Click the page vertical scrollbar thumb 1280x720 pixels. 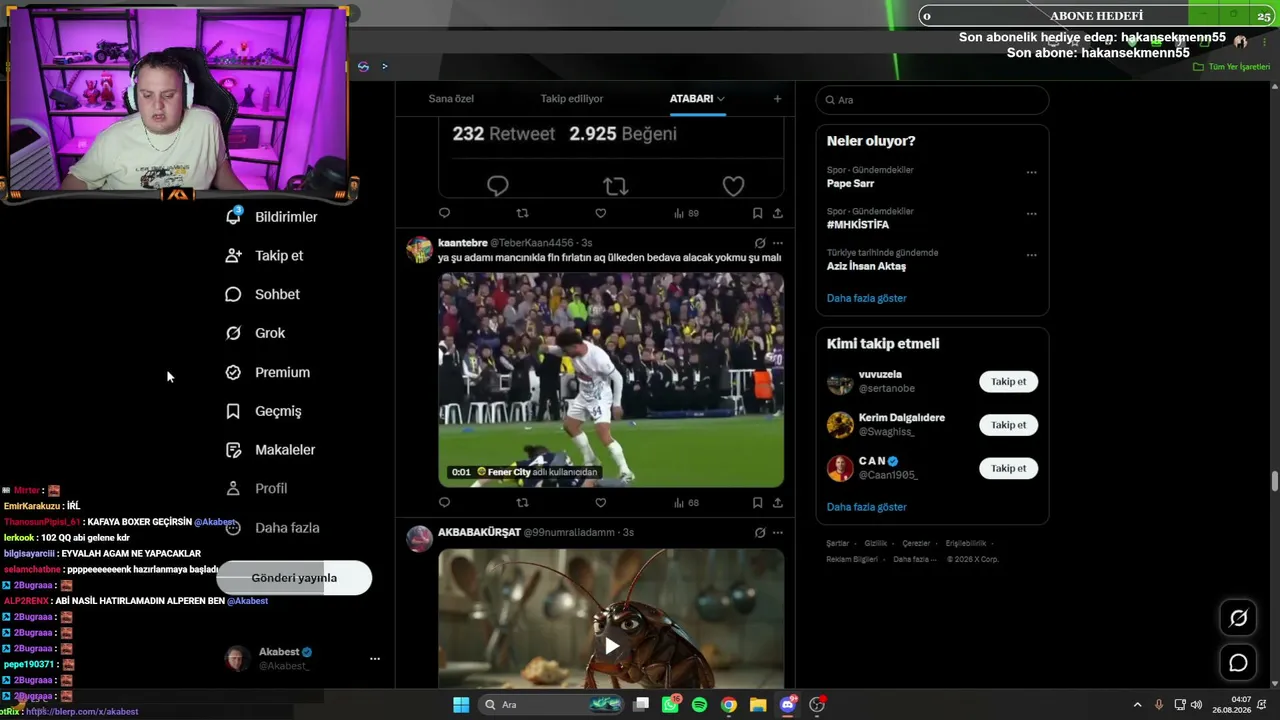click(1275, 481)
